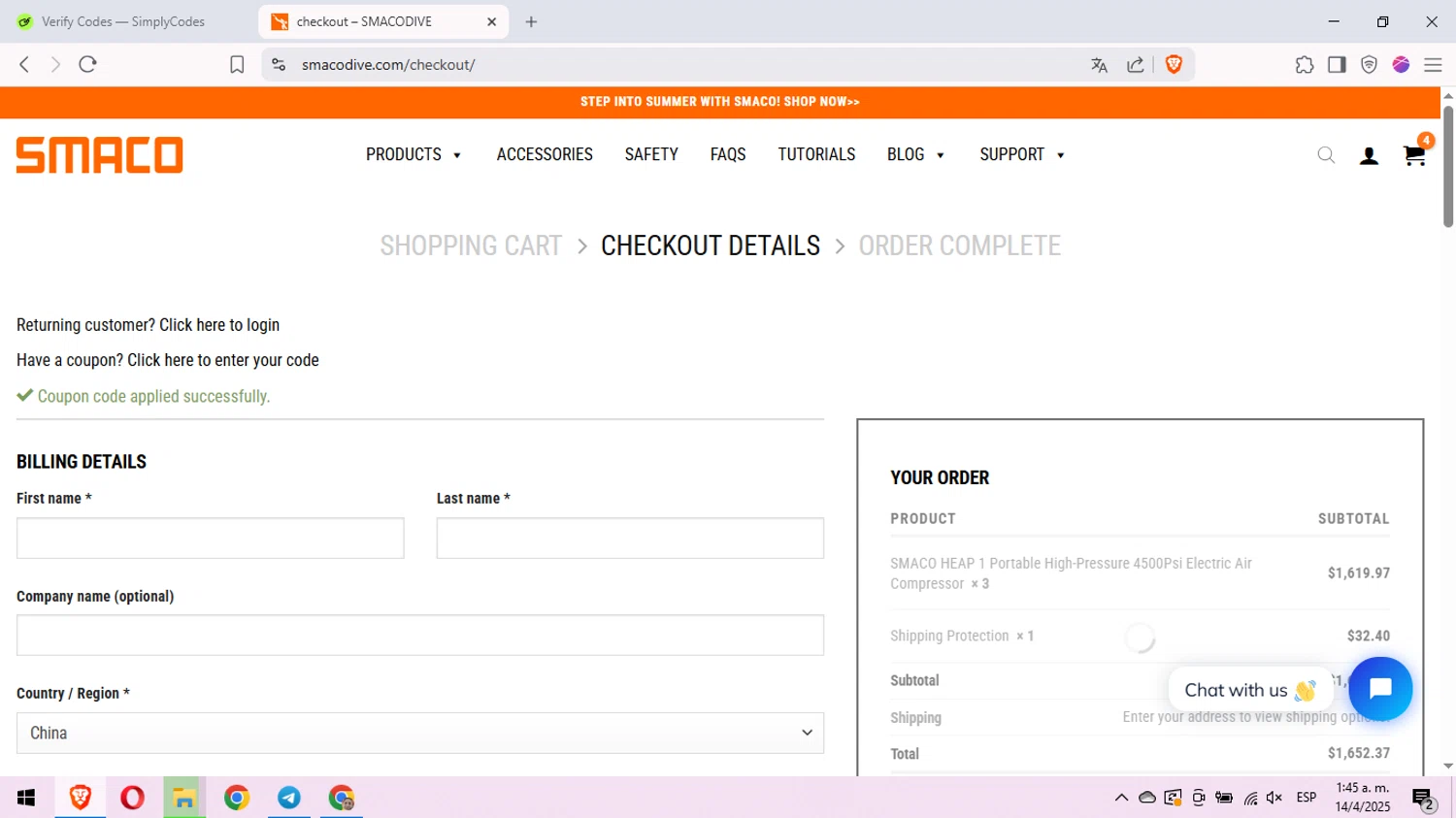Viewport: 1456px width, 818px height.
Task: Bookmark this page
Action: pyautogui.click(x=237, y=64)
